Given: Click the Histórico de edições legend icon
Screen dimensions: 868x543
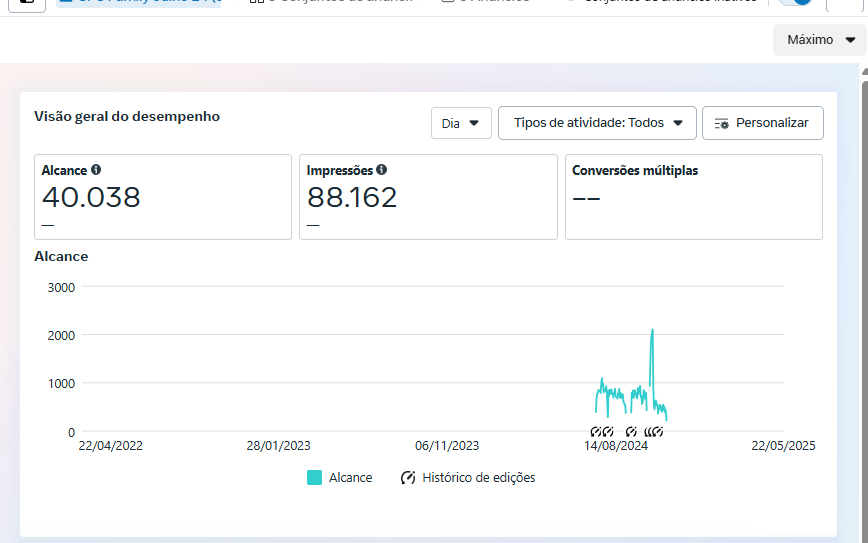Looking at the screenshot, I should pyautogui.click(x=408, y=478).
